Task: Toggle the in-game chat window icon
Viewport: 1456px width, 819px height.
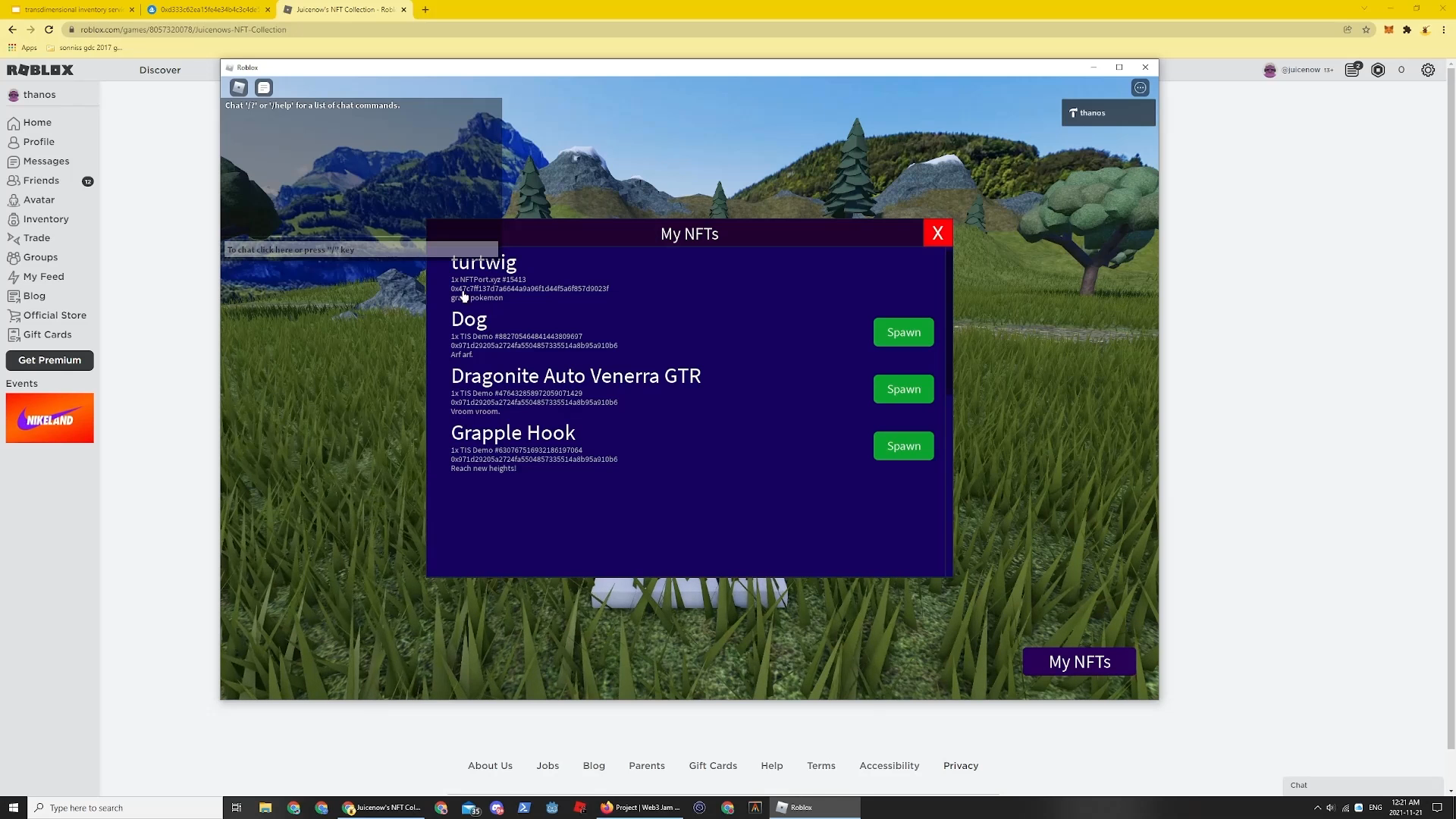Action: coord(264,88)
